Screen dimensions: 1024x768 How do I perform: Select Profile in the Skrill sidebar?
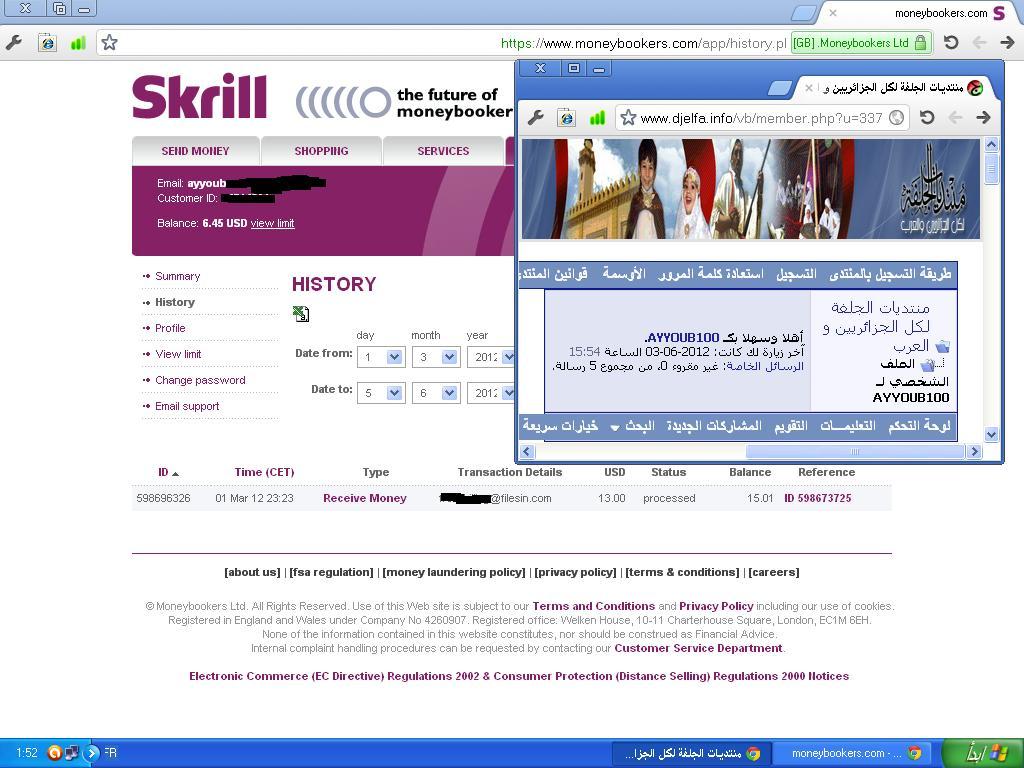coord(170,328)
